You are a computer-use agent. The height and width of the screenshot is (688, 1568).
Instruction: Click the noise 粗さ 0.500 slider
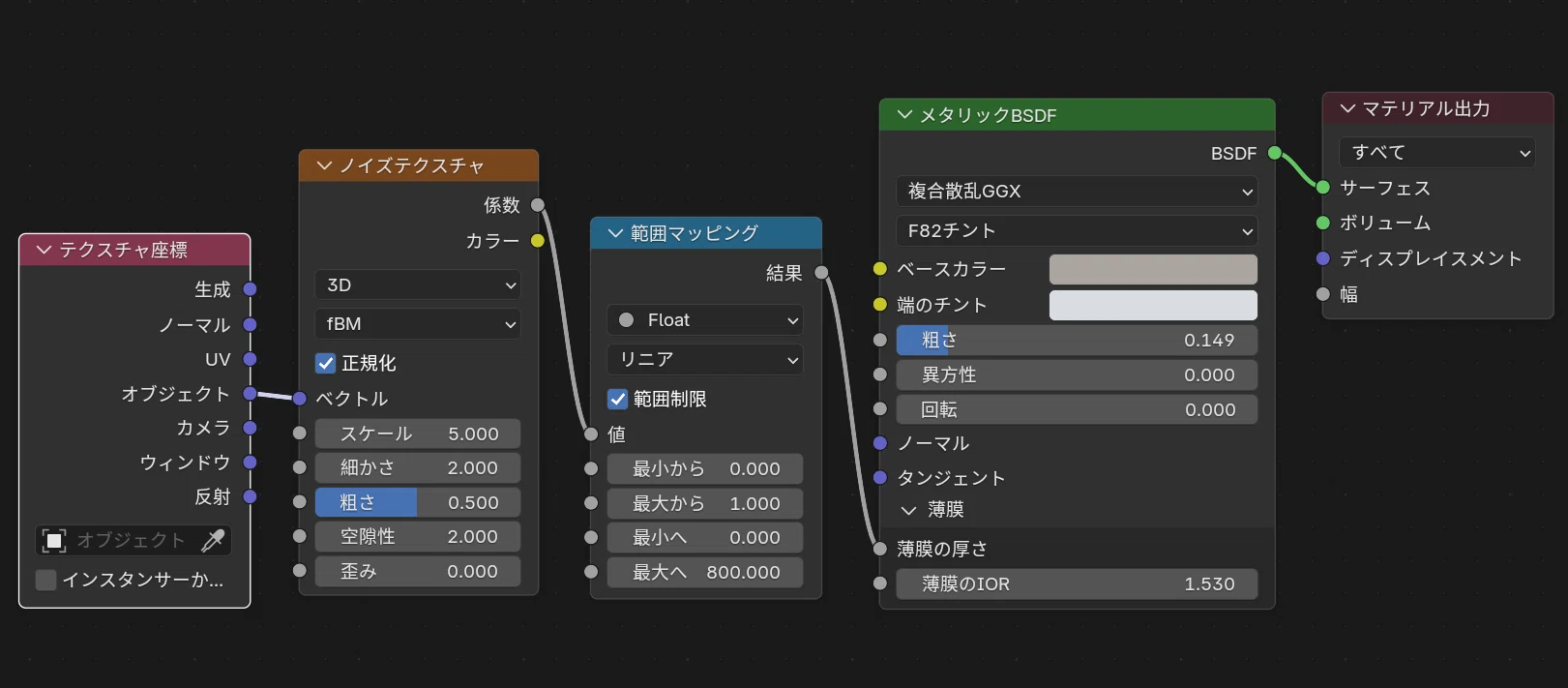pyautogui.click(x=418, y=502)
